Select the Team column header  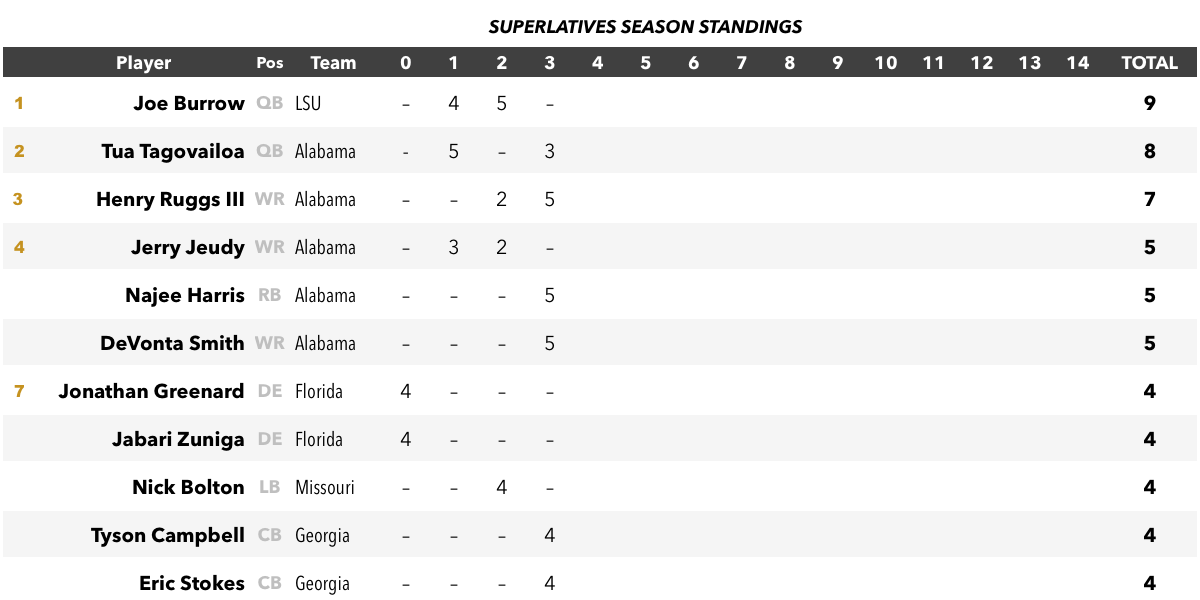[333, 63]
